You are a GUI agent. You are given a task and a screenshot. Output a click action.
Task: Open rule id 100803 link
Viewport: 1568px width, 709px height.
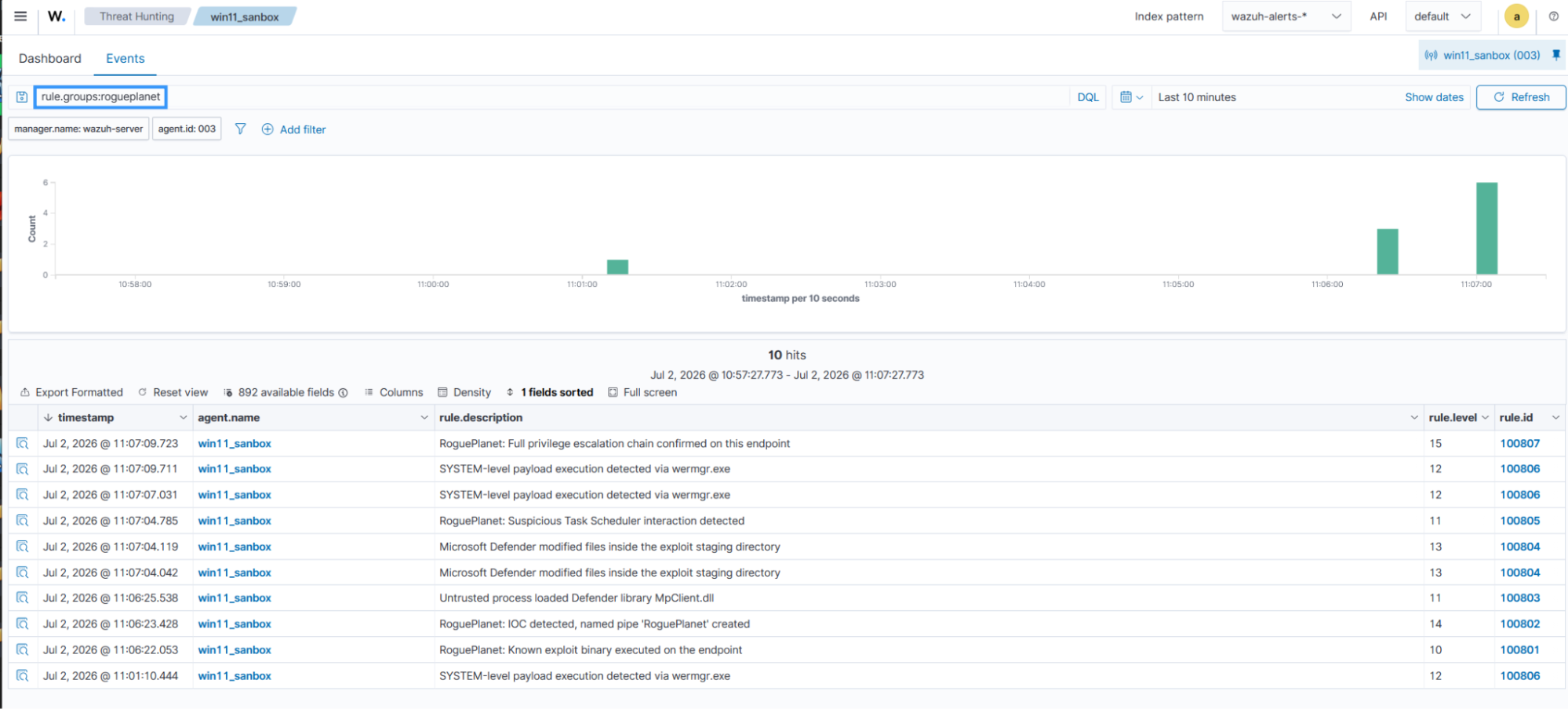point(1520,598)
